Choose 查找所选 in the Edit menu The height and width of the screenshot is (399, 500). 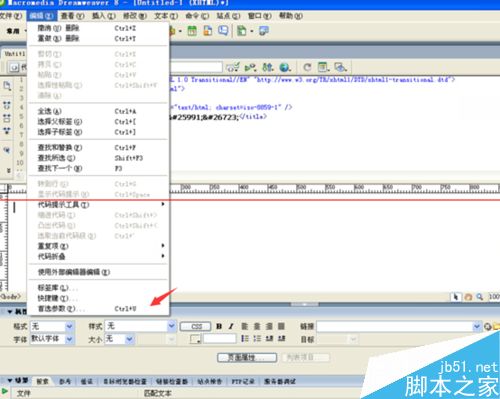coord(98,158)
